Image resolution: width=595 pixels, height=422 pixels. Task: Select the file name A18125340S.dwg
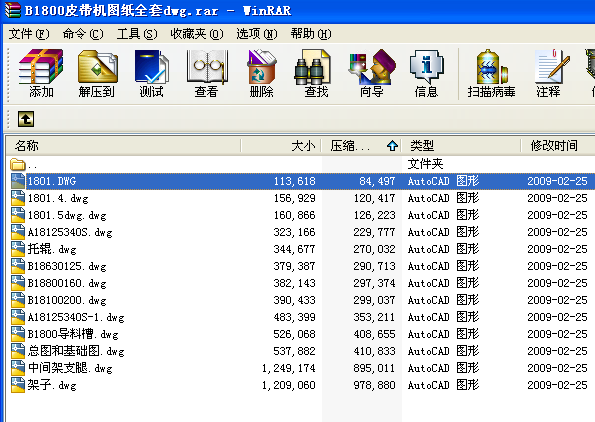[x=70, y=232]
